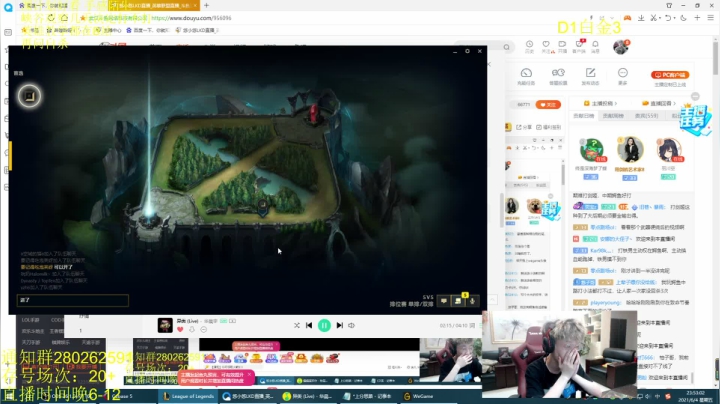Pause the music player with the green button
The height and width of the screenshot is (404, 720).
324,325
